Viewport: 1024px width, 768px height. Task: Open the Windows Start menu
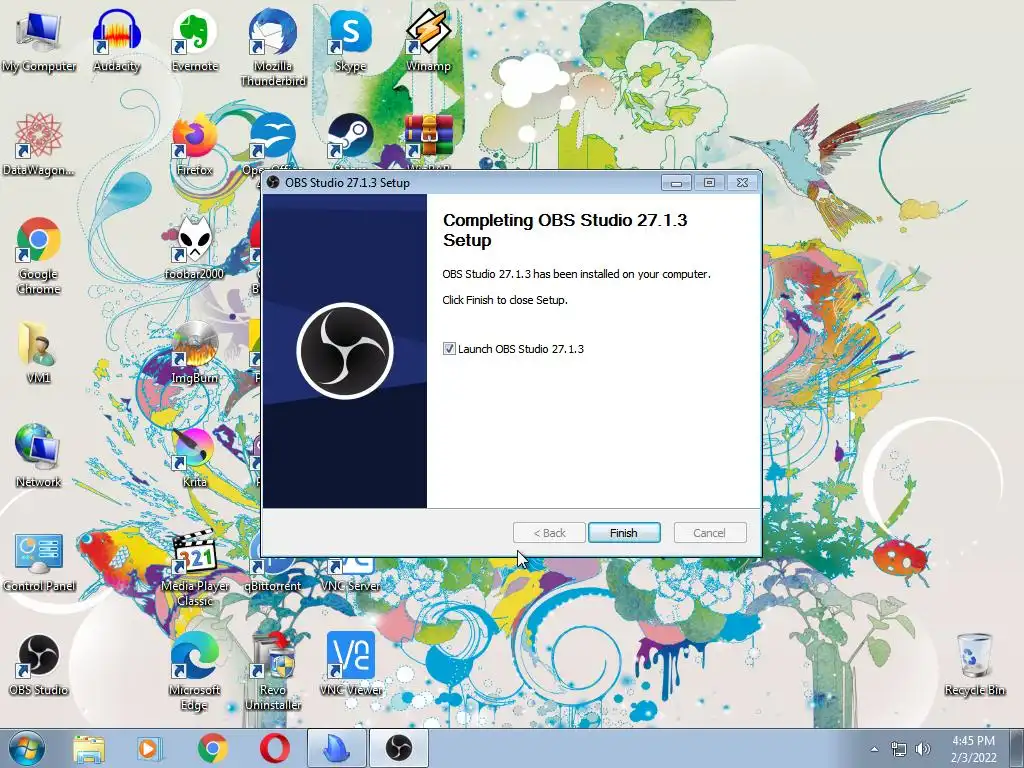26,748
